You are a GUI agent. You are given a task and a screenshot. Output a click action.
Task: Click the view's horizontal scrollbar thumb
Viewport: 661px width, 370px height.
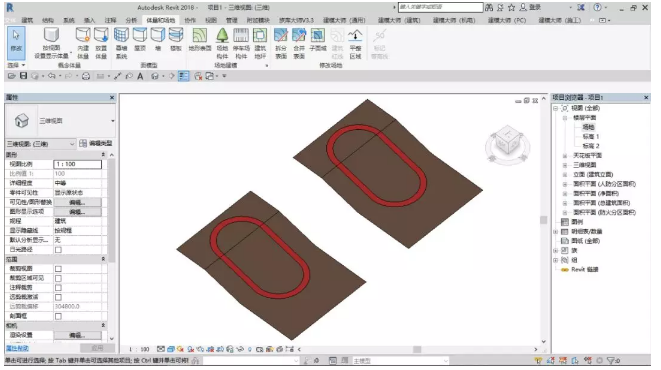417,349
